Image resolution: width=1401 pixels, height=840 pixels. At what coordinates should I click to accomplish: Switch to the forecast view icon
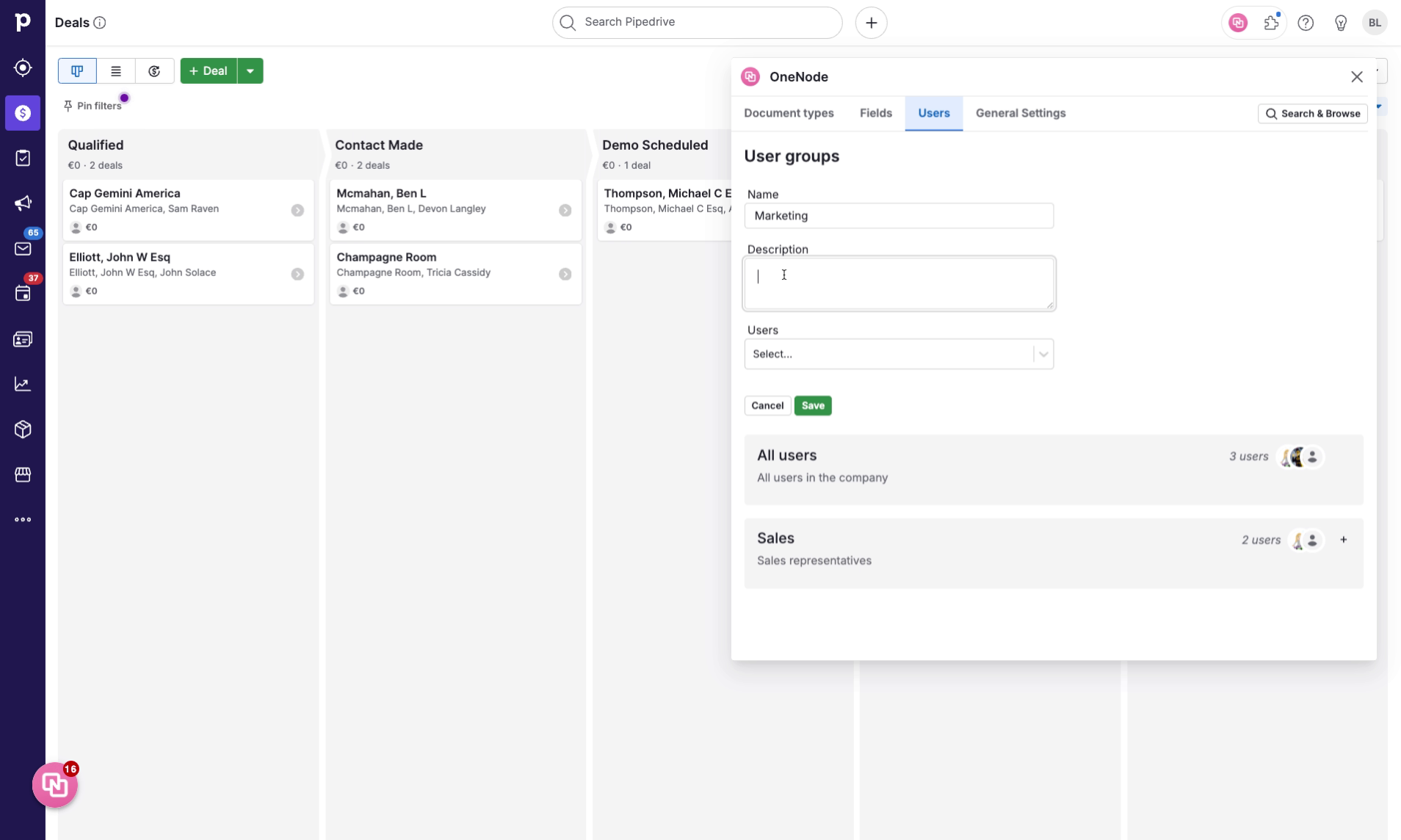154,71
